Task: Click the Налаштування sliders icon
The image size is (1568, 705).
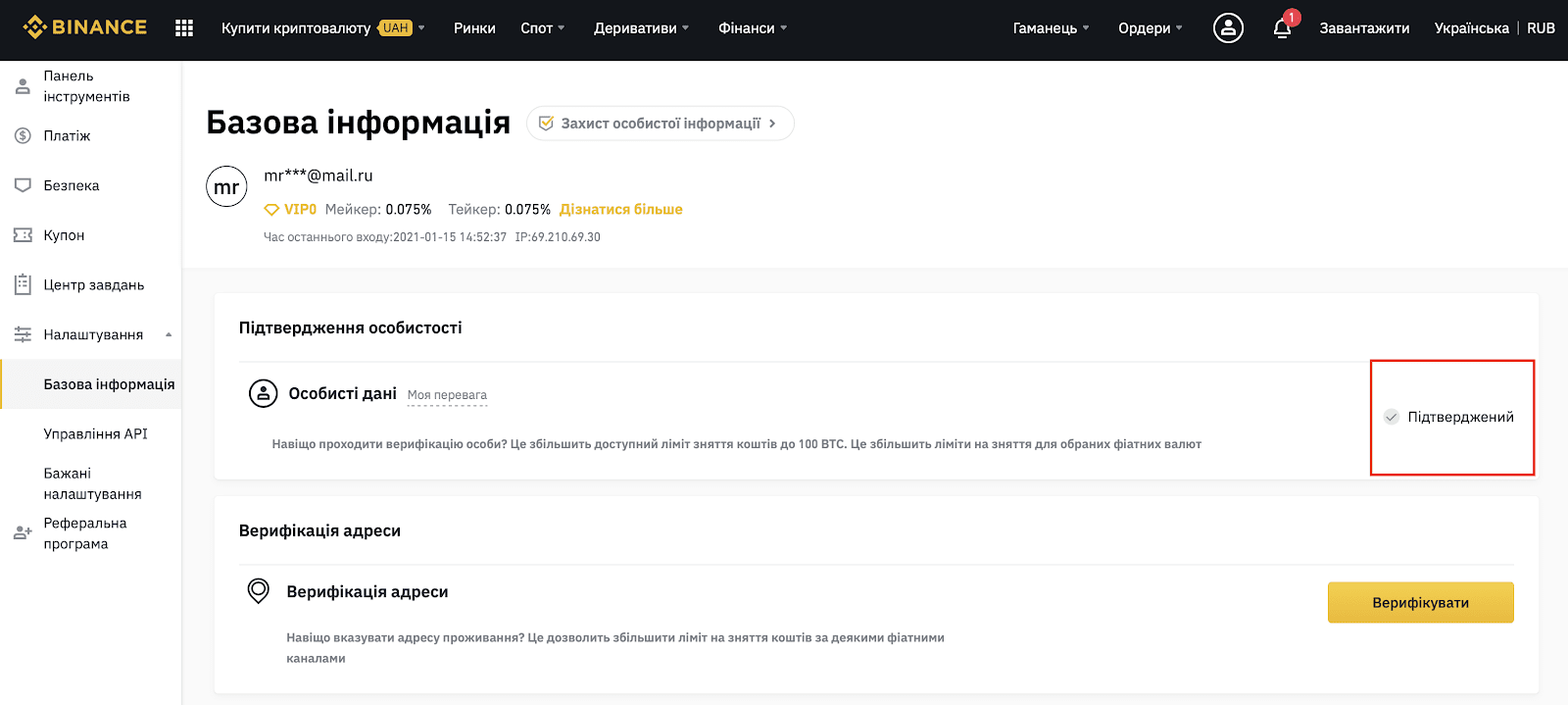Action: [x=23, y=334]
